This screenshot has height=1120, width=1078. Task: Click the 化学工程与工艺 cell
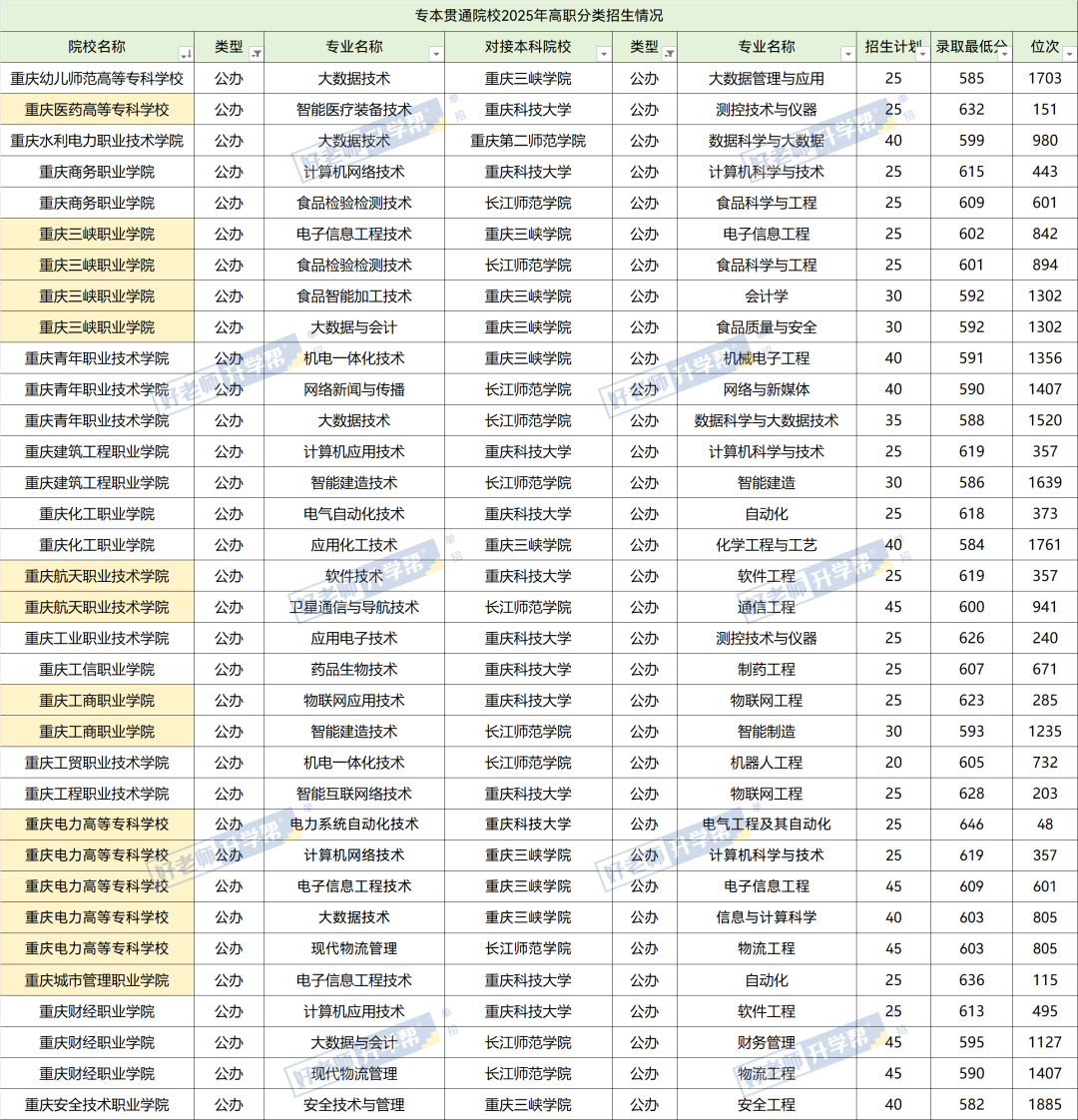coord(767,544)
